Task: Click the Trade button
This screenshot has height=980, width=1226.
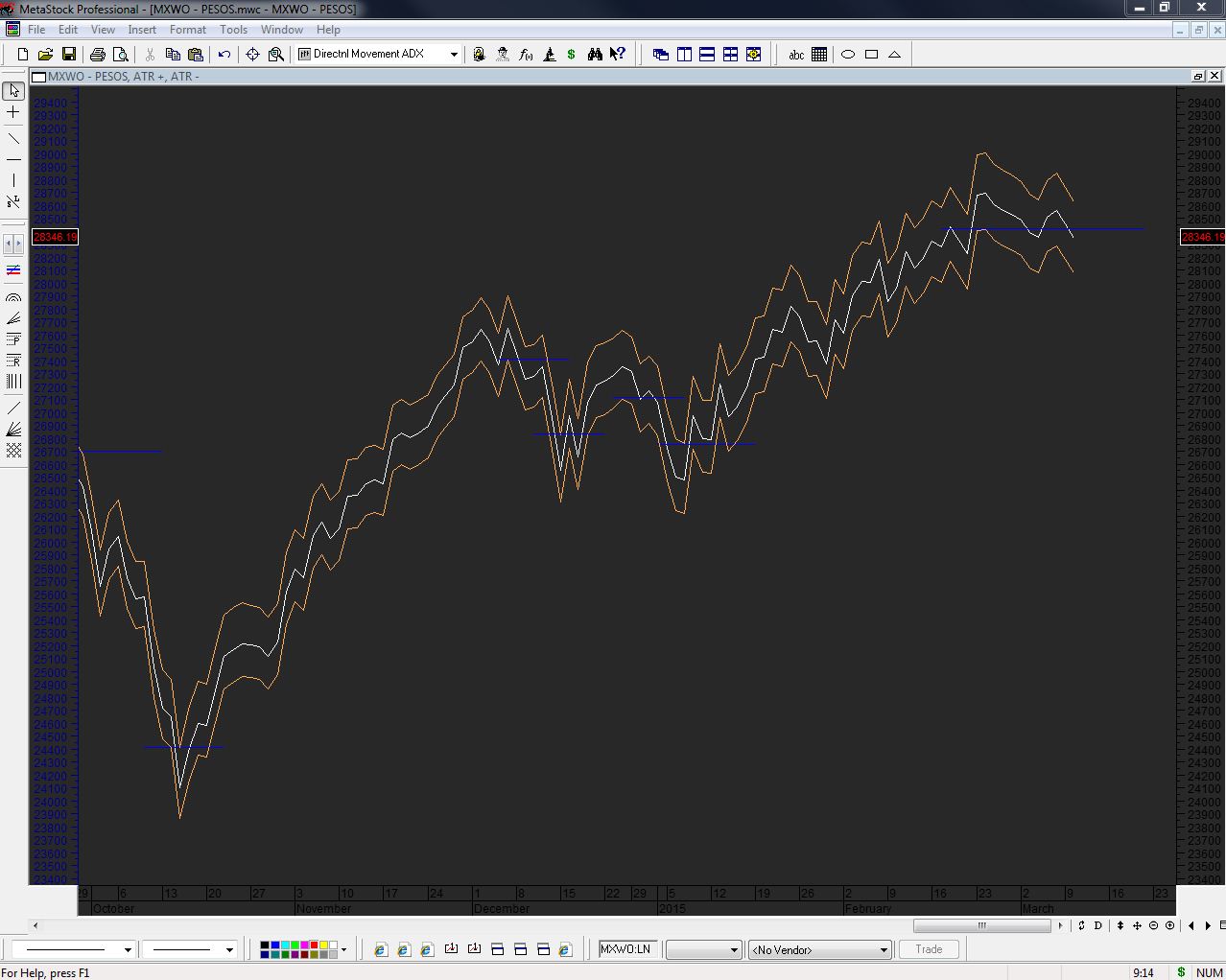Action: (x=929, y=949)
